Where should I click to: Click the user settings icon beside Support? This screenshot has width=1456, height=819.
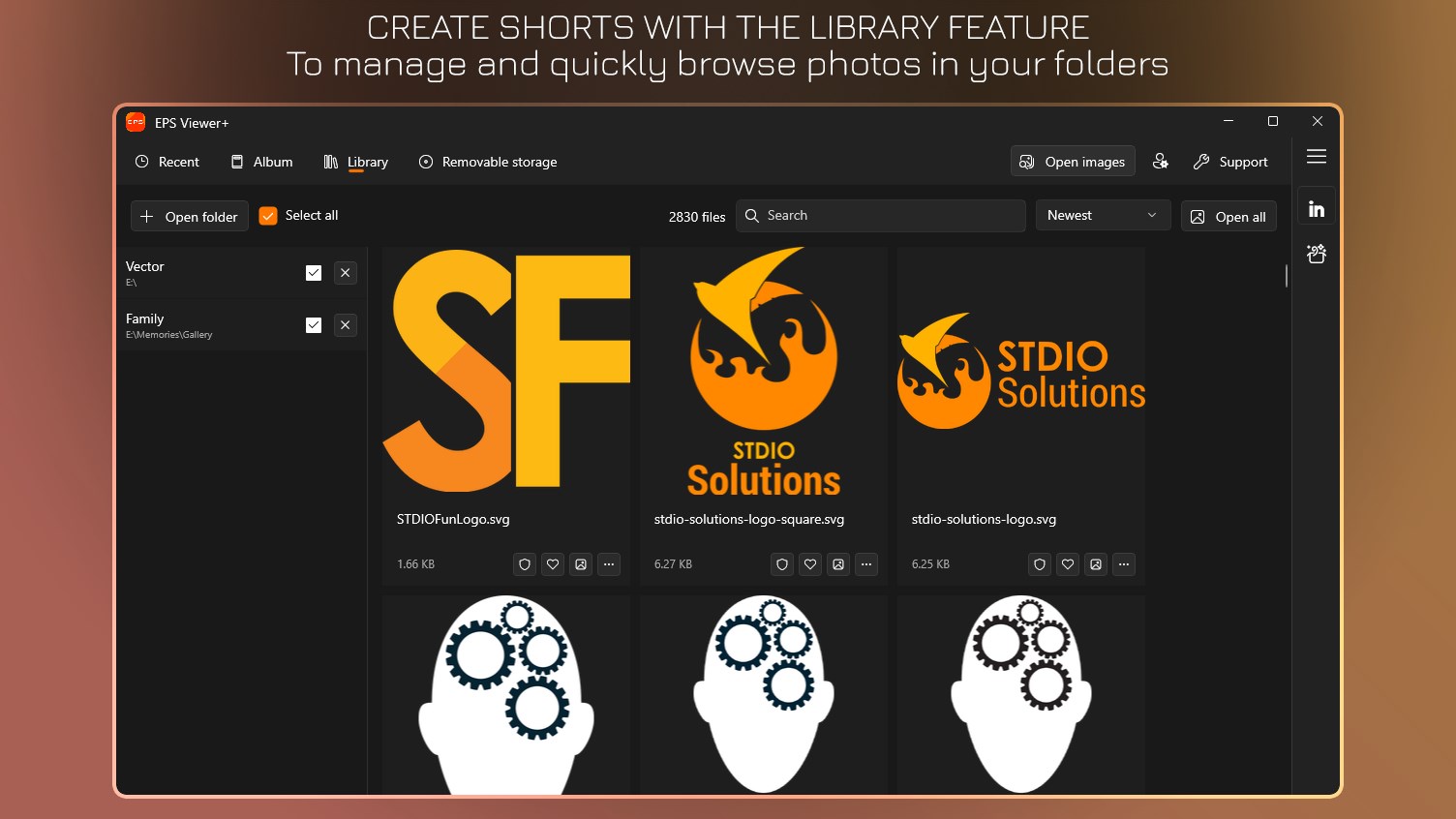click(1160, 162)
